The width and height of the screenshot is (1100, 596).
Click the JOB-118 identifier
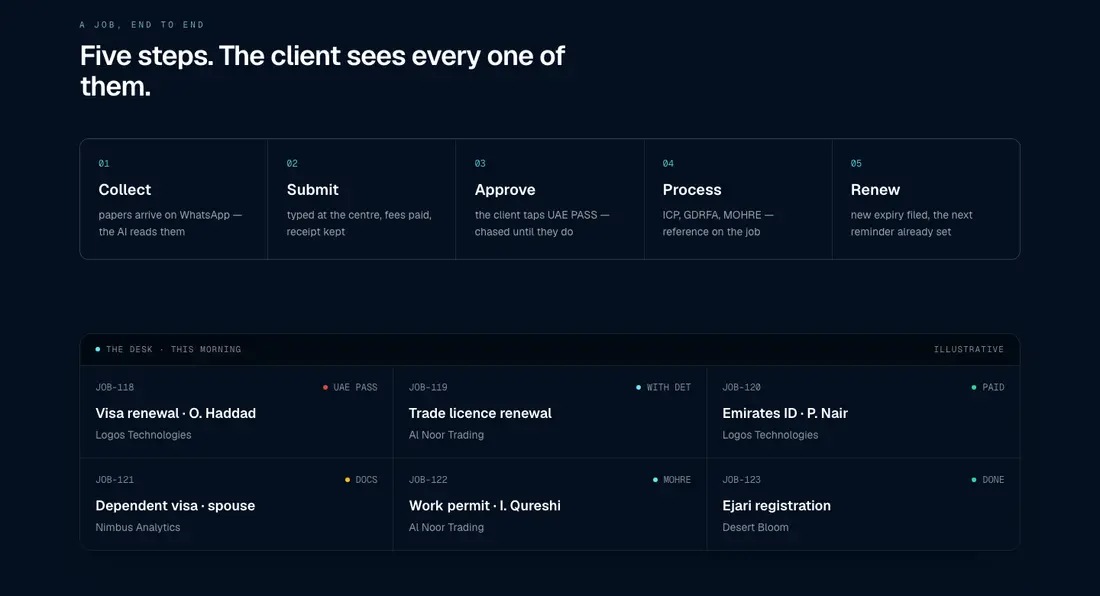pos(114,387)
